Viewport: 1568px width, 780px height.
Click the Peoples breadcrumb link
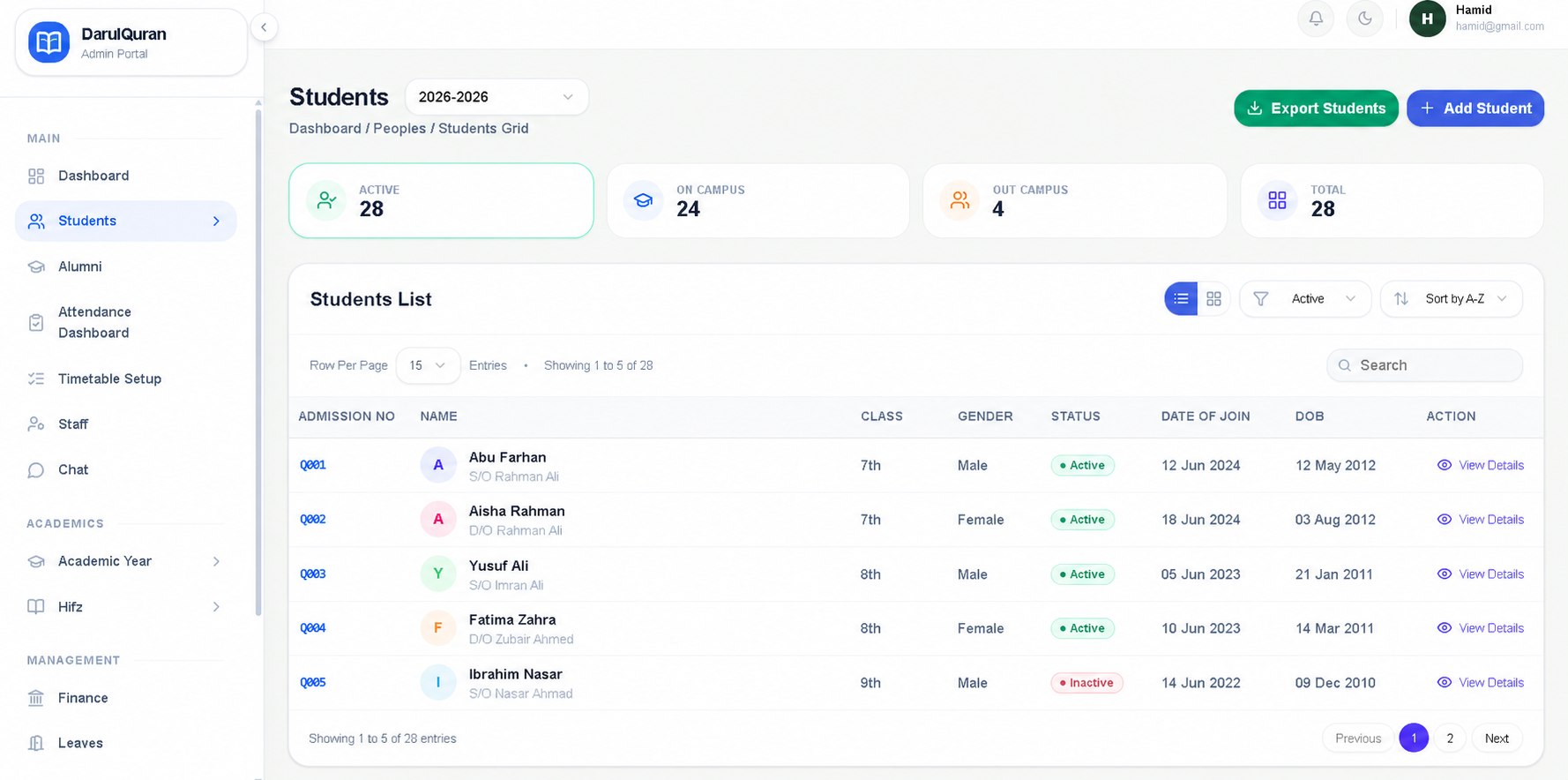tap(399, 129)
